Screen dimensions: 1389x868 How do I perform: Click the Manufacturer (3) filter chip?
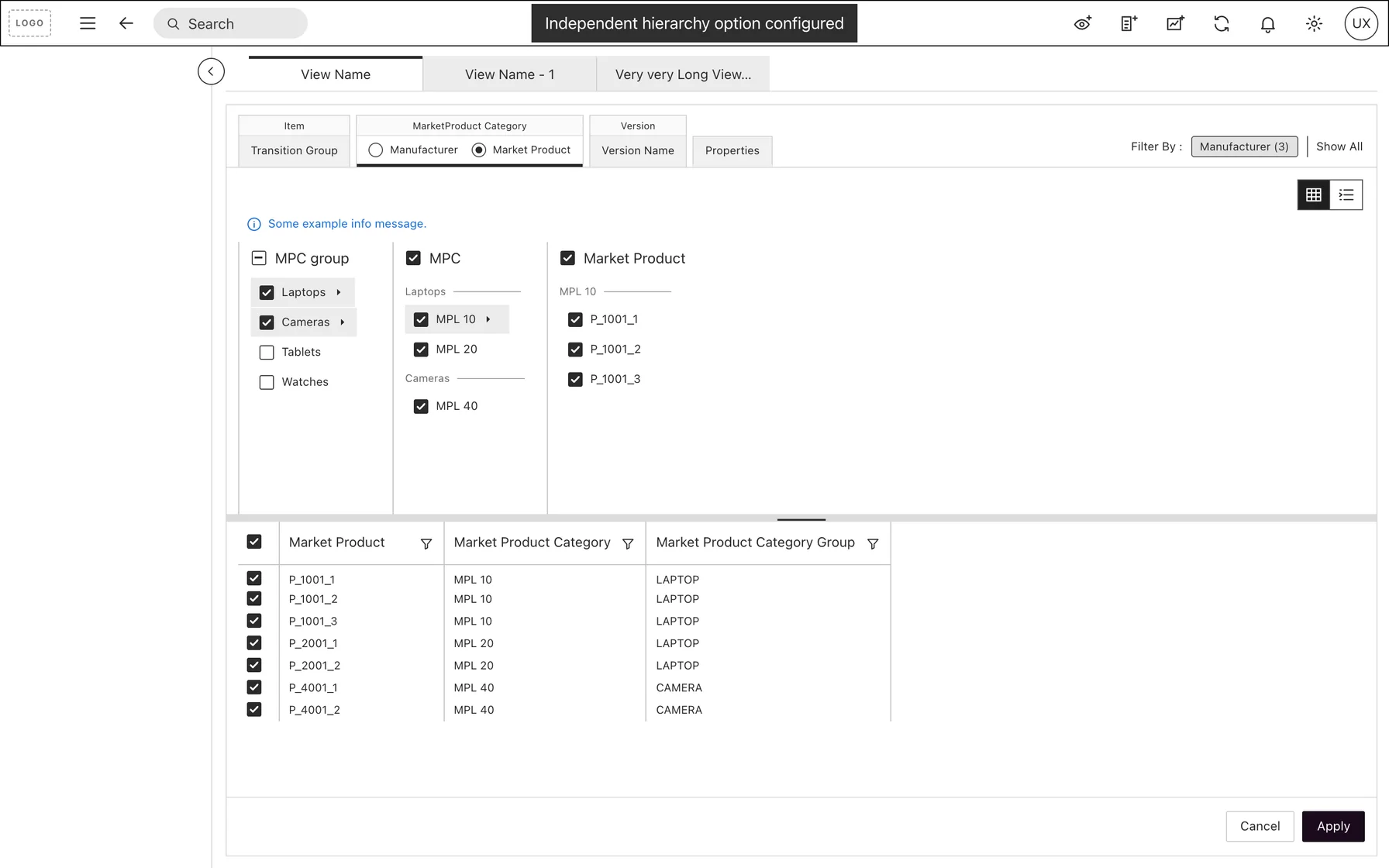tap(1244, 146)
